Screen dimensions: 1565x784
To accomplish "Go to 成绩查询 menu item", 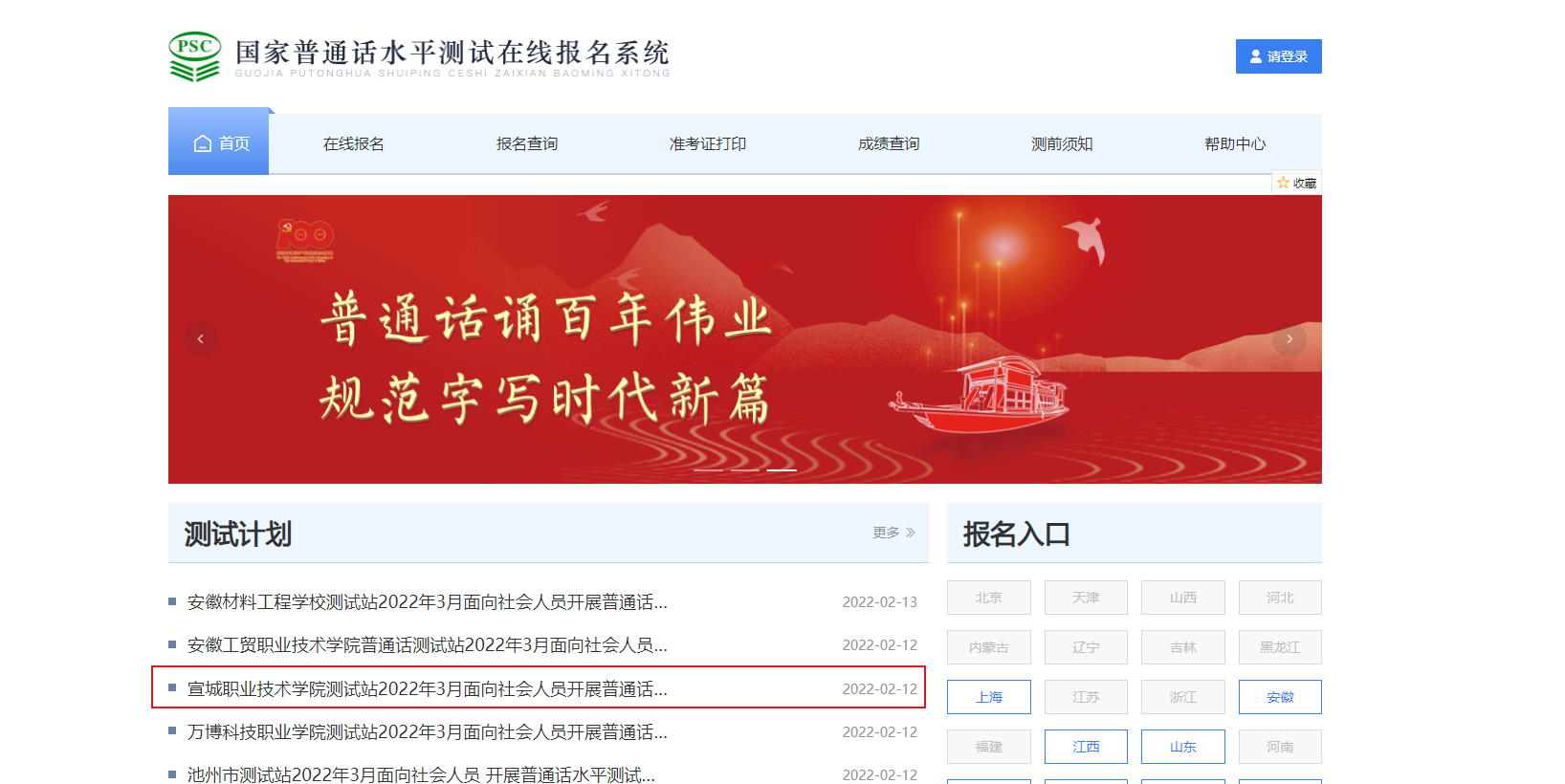I will [x=889, y=143].
